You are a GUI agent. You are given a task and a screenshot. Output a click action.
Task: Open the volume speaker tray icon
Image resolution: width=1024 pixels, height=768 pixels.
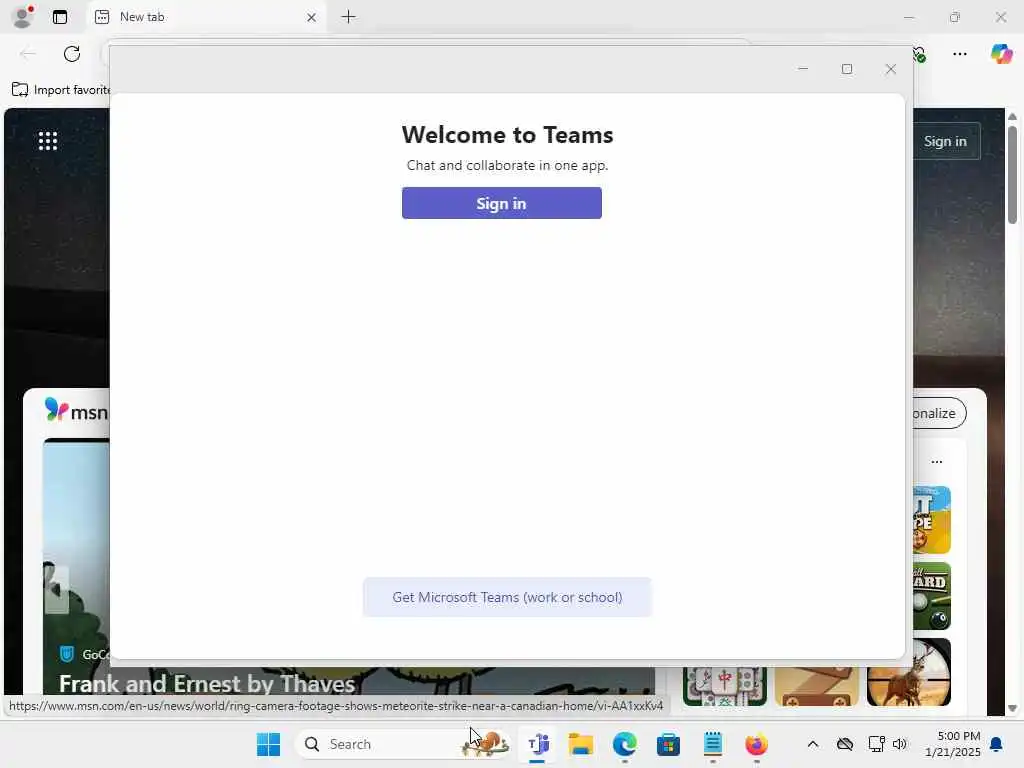(900, 744)
